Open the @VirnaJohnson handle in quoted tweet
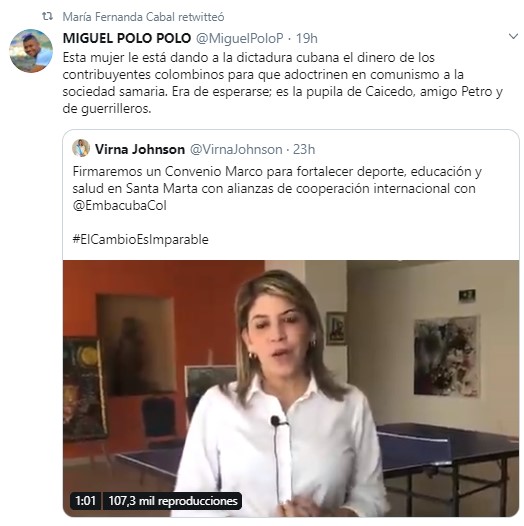 click(236, 149)
